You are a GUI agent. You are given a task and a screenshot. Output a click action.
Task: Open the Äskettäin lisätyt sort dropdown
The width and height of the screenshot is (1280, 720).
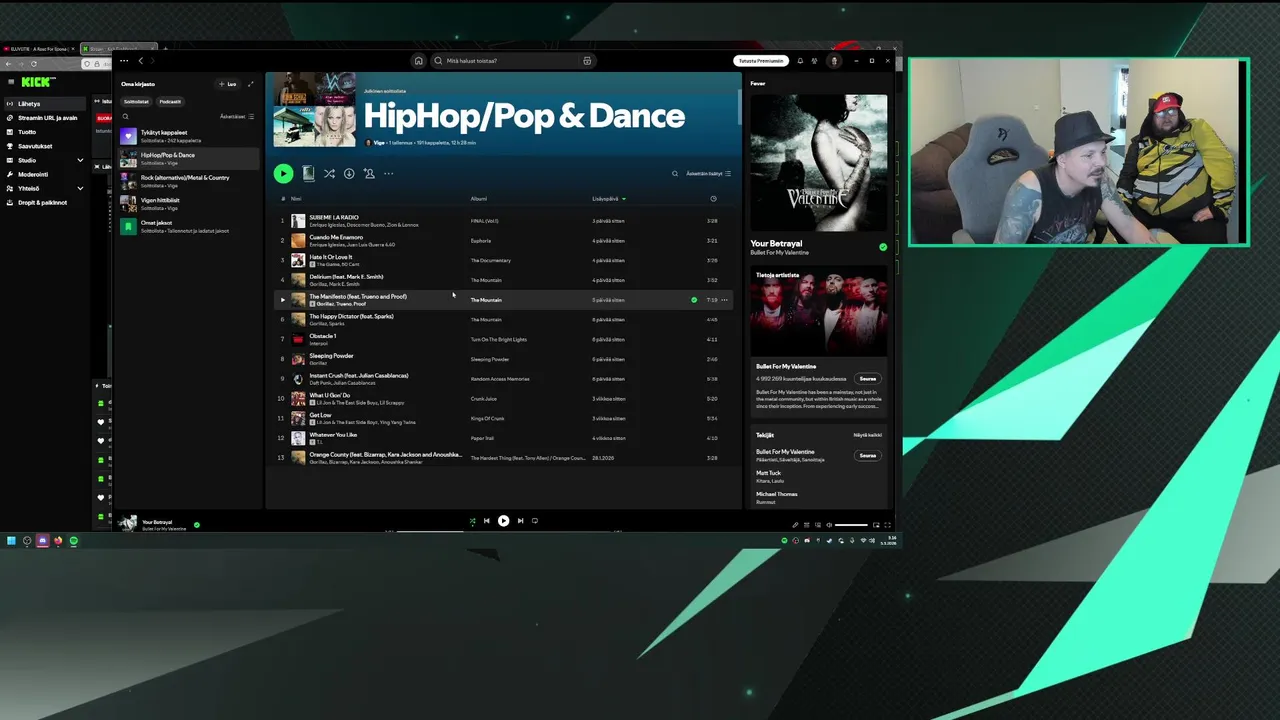click(708, 173)
